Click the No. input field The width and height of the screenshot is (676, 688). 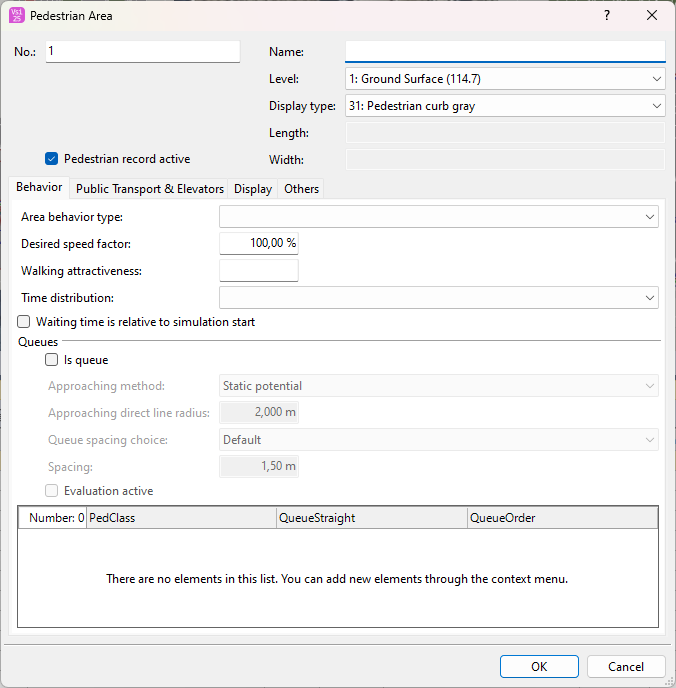[x=142, y=52]
